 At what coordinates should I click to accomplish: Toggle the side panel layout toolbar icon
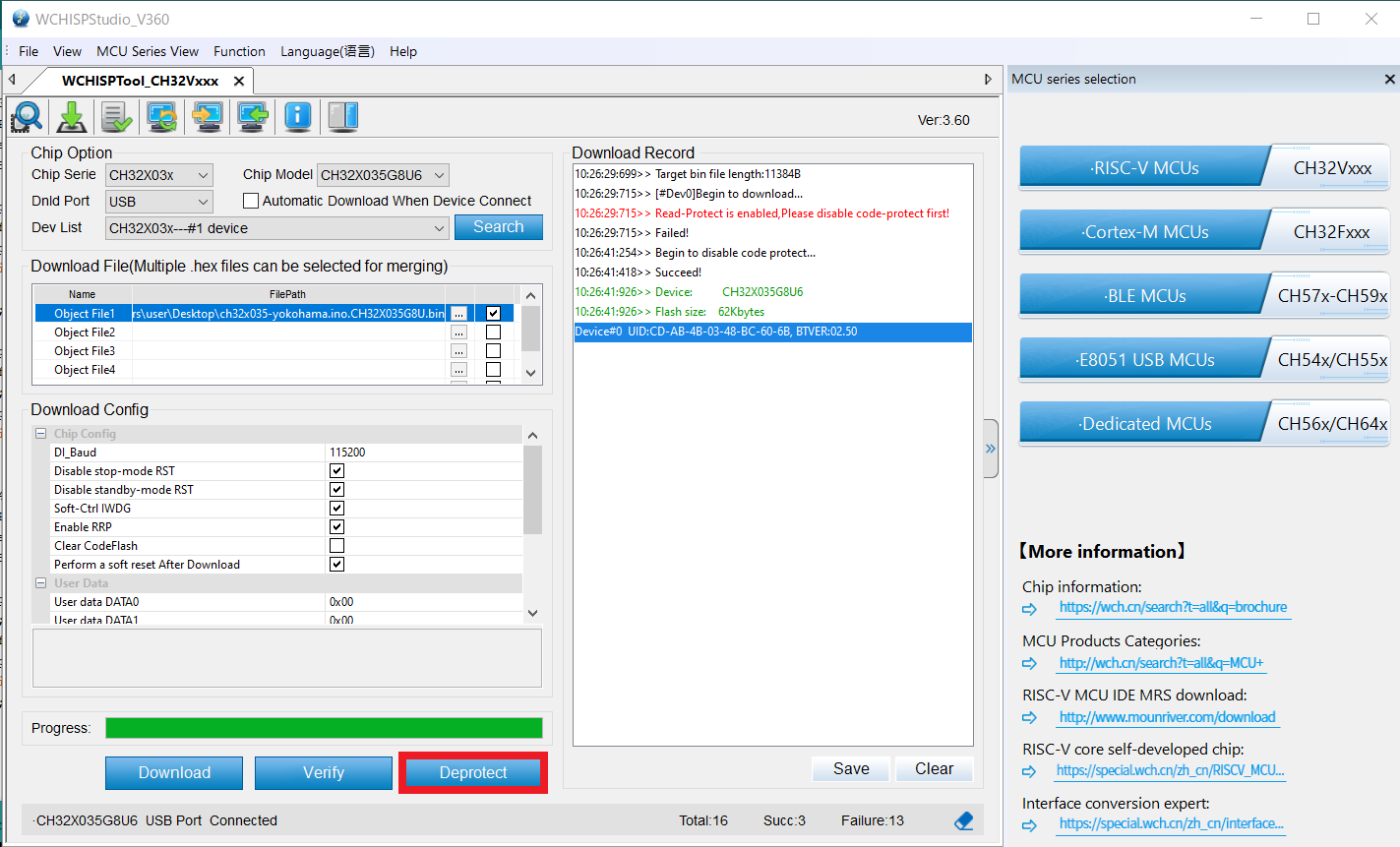(x=343, y=117)
